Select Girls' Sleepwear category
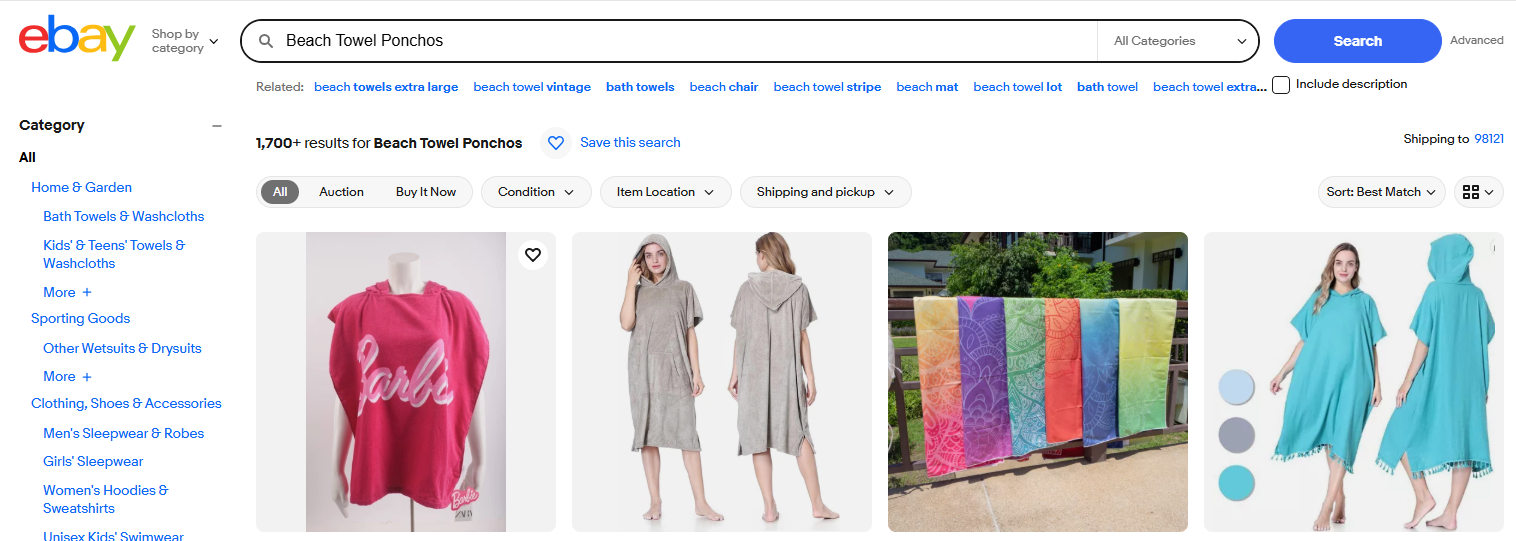 pos(93,461)
